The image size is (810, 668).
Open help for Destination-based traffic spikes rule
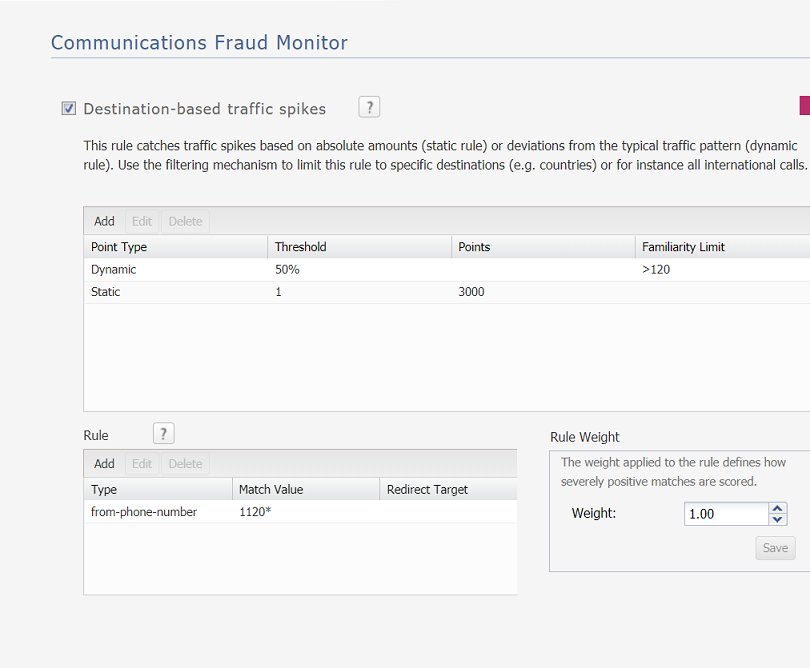(x=368, y=107)
